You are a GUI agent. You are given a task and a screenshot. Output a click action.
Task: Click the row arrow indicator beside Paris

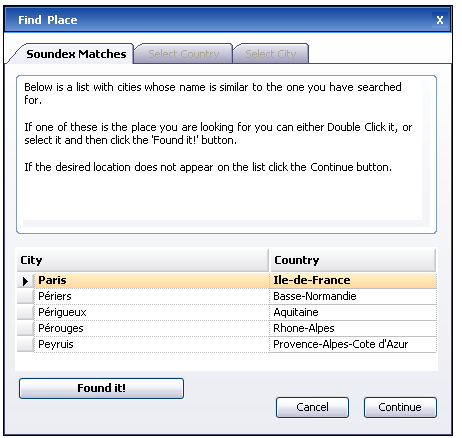26,281
